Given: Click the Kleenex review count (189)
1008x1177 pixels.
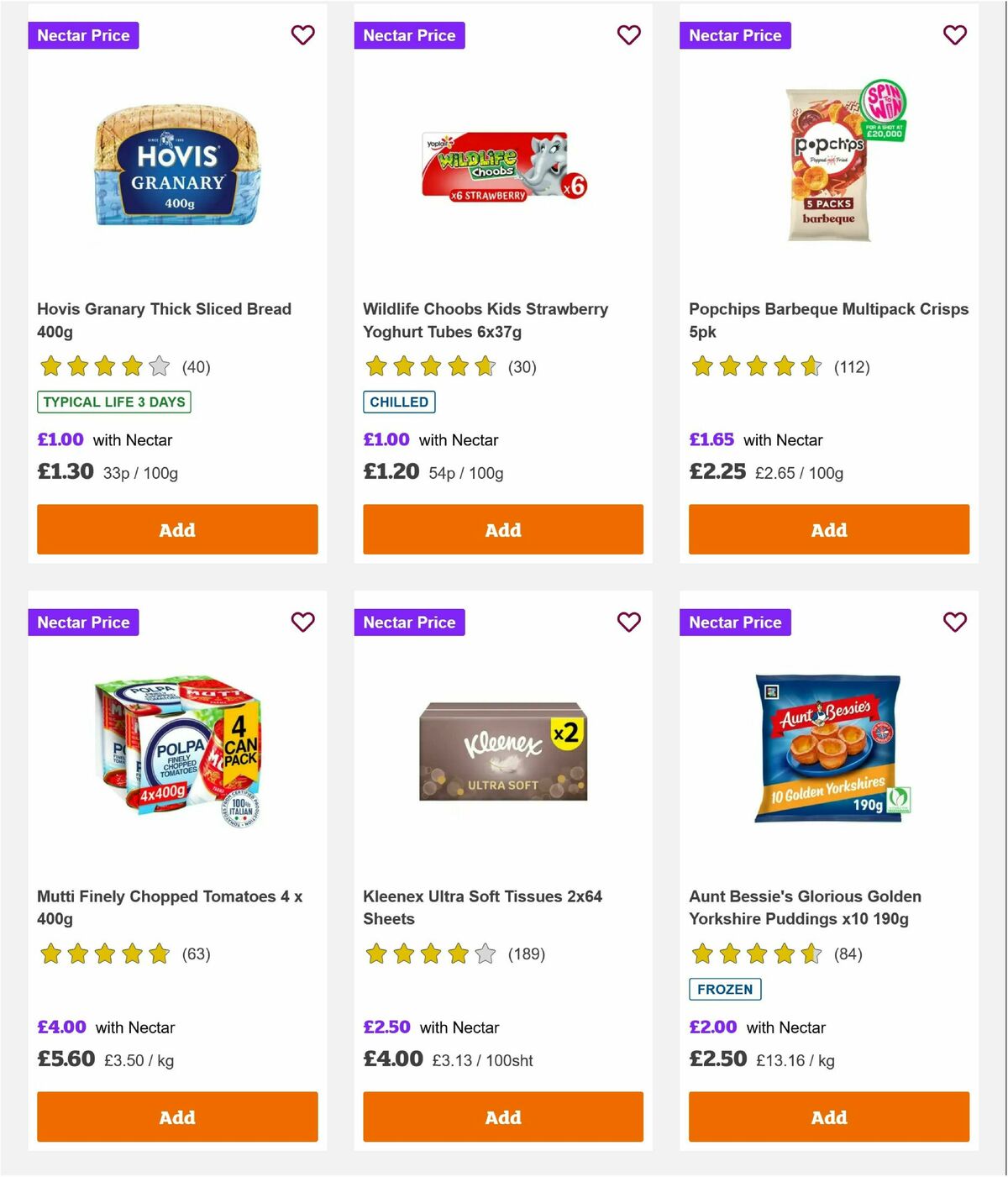Looking at the screenshot, I should coord(527,954).
